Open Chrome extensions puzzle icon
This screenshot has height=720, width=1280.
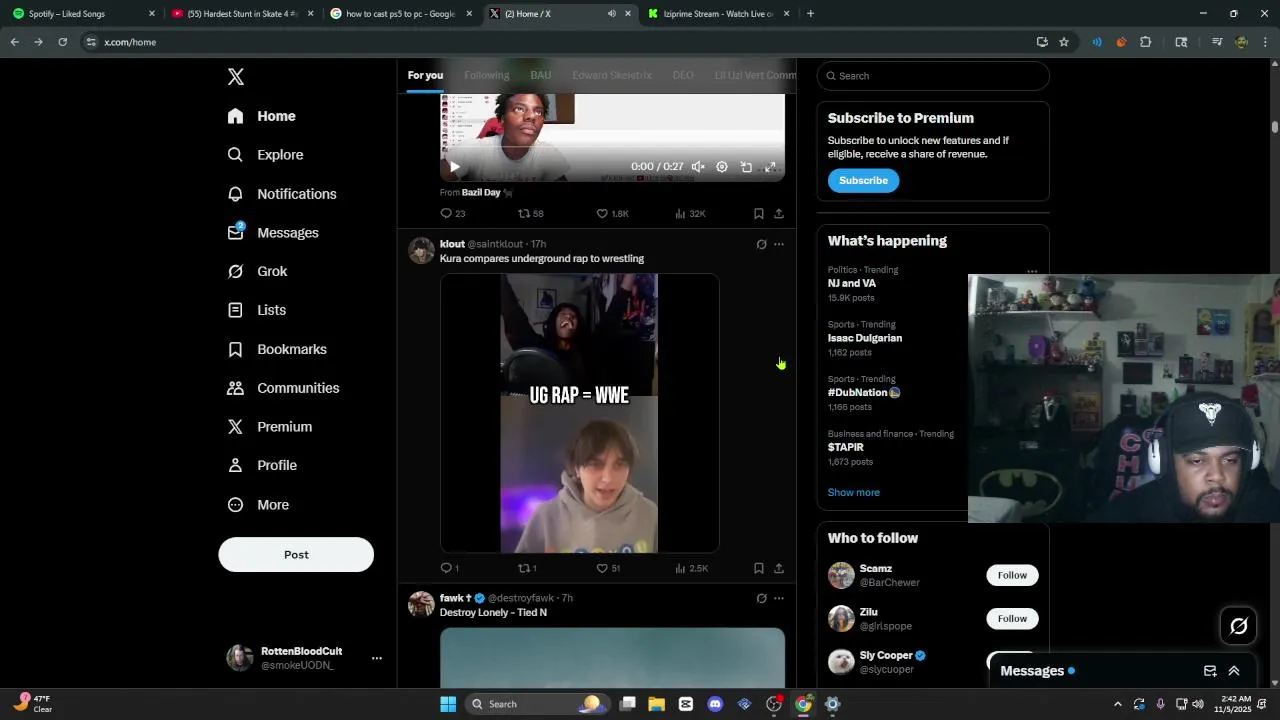click(1146, 42)
